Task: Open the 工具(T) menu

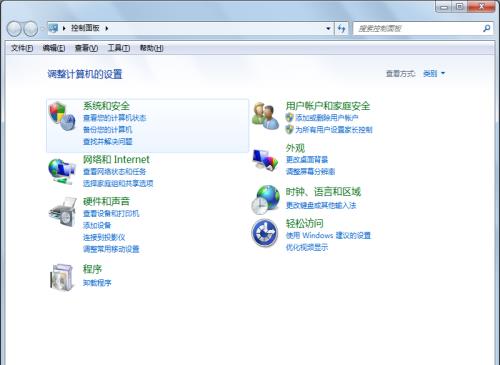Action: (119, 48)
